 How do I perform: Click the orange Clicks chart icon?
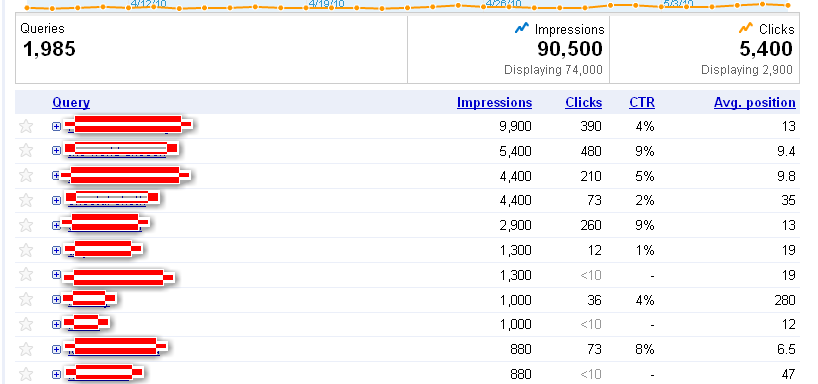tap(746, 28)
